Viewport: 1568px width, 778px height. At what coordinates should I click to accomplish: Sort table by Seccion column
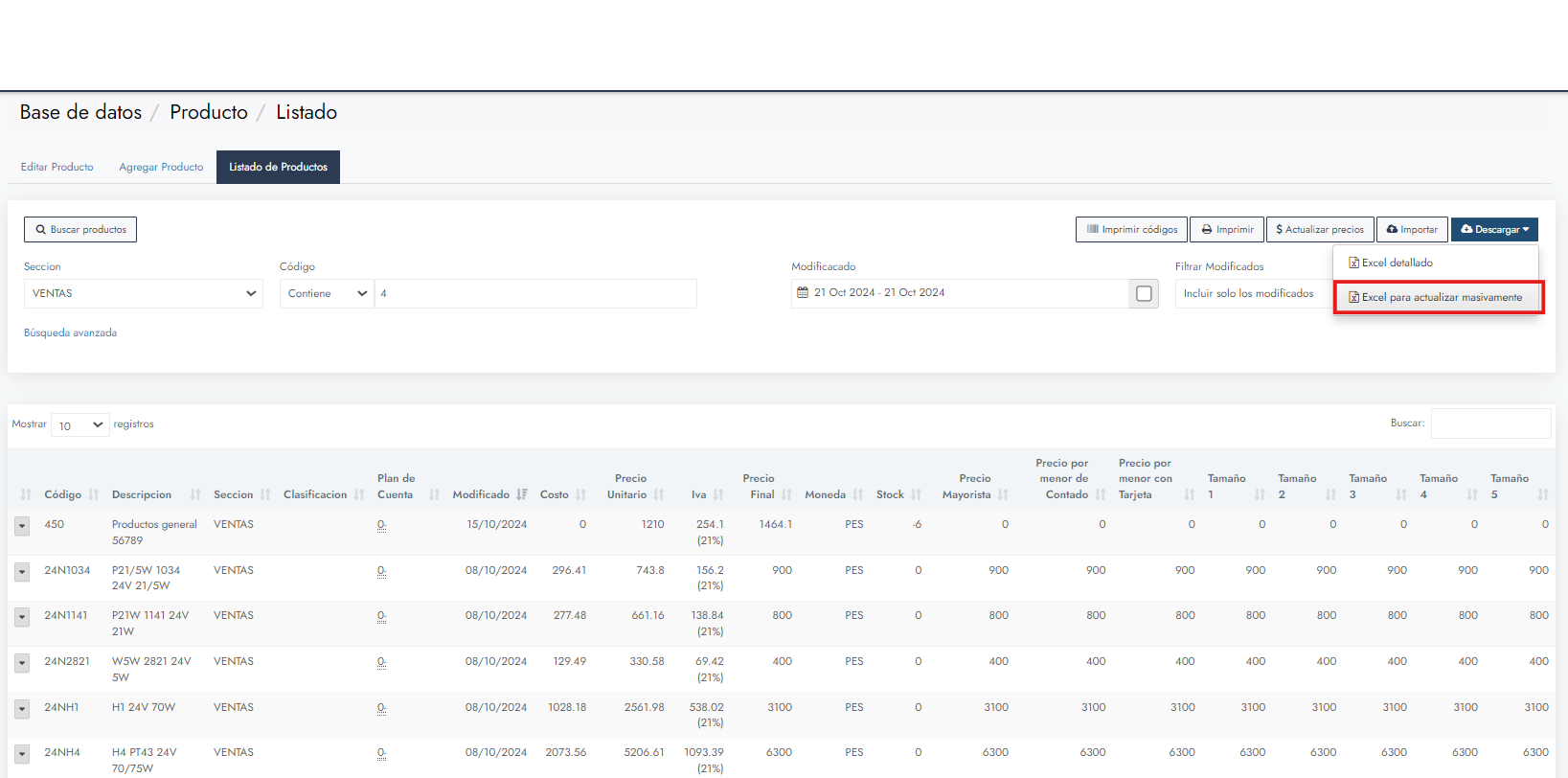(242, 494)
